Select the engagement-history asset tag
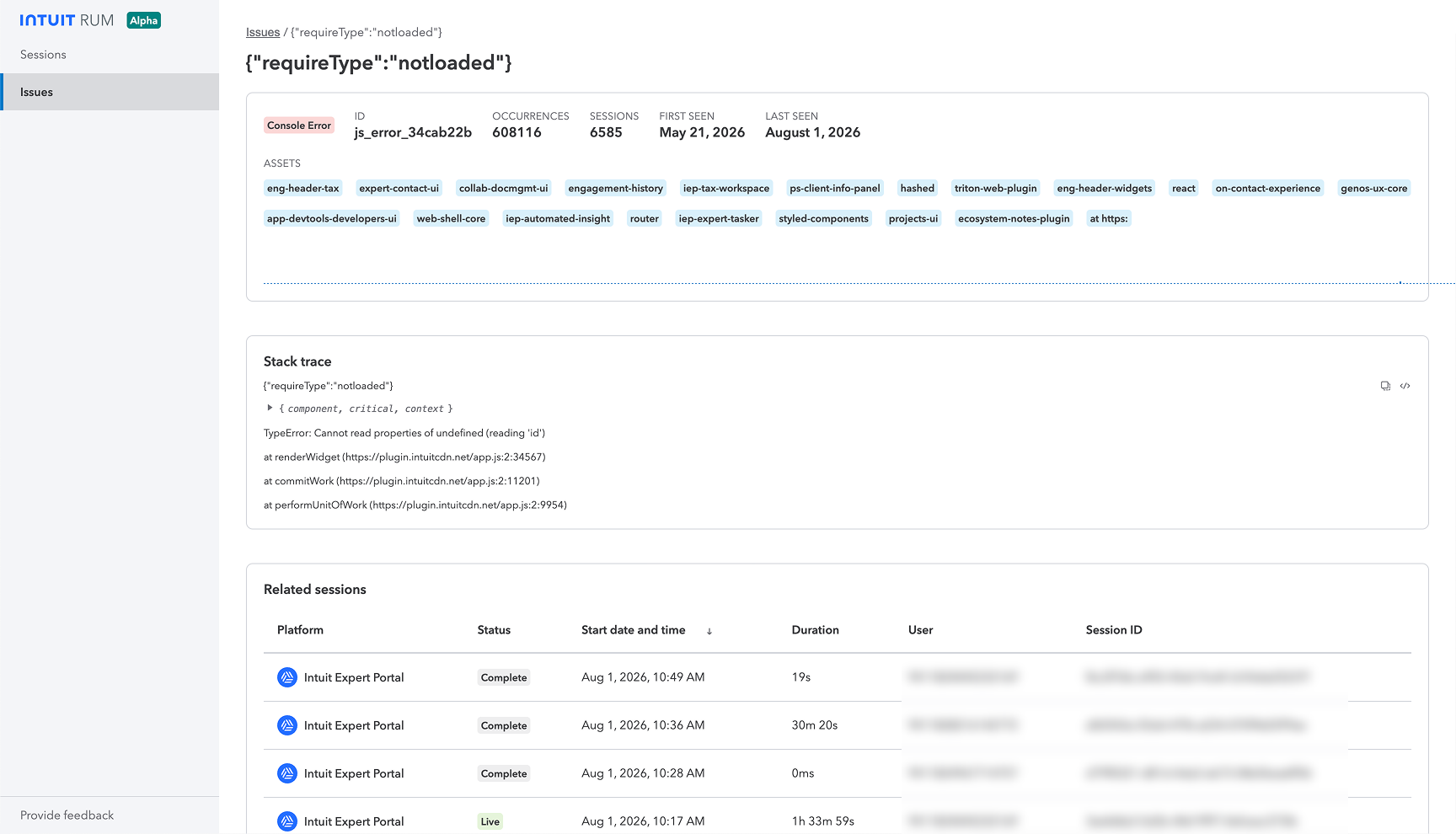Image resolution: width=1456 pixels, height=834 pixels. coord(616,189)
